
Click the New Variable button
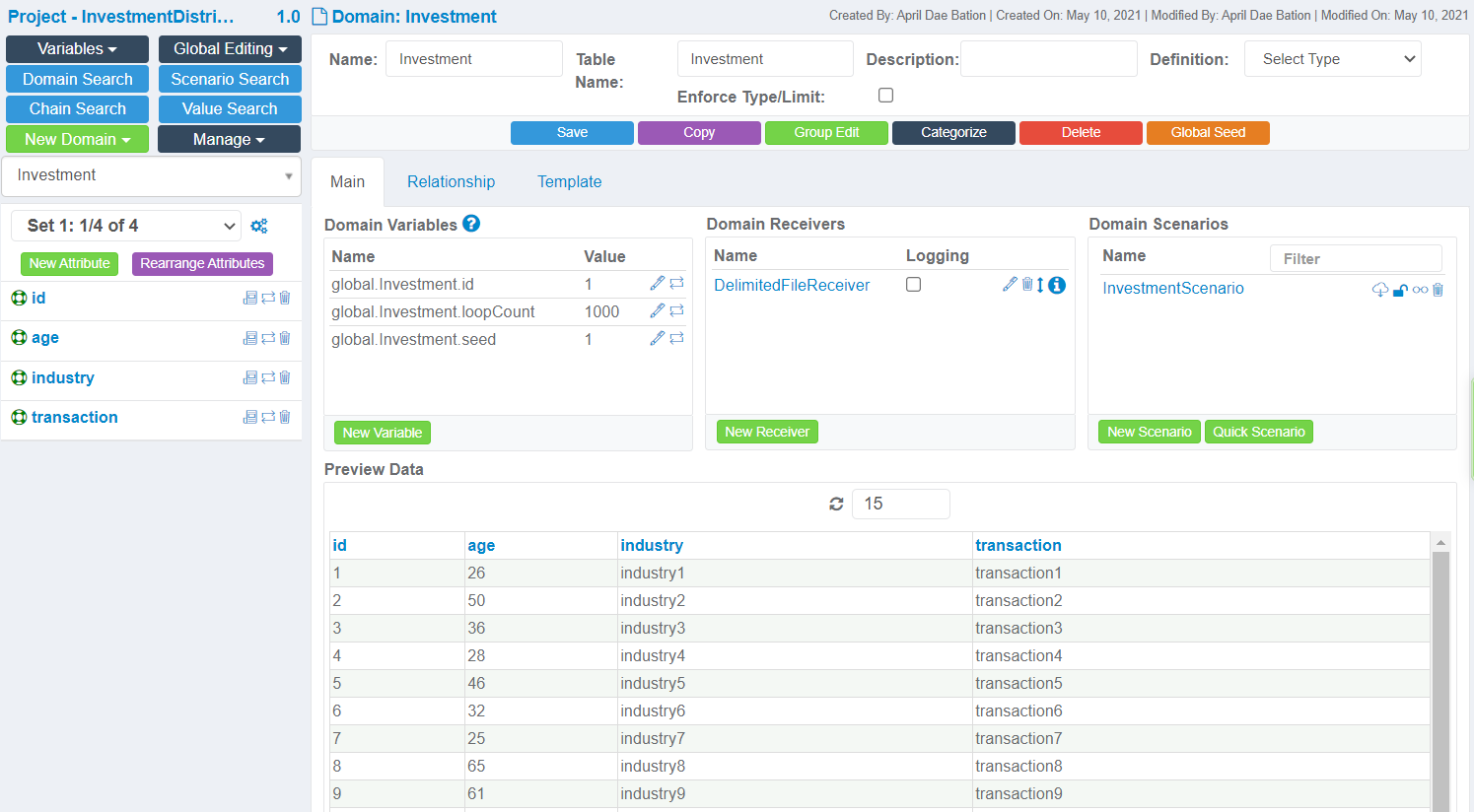383,433
